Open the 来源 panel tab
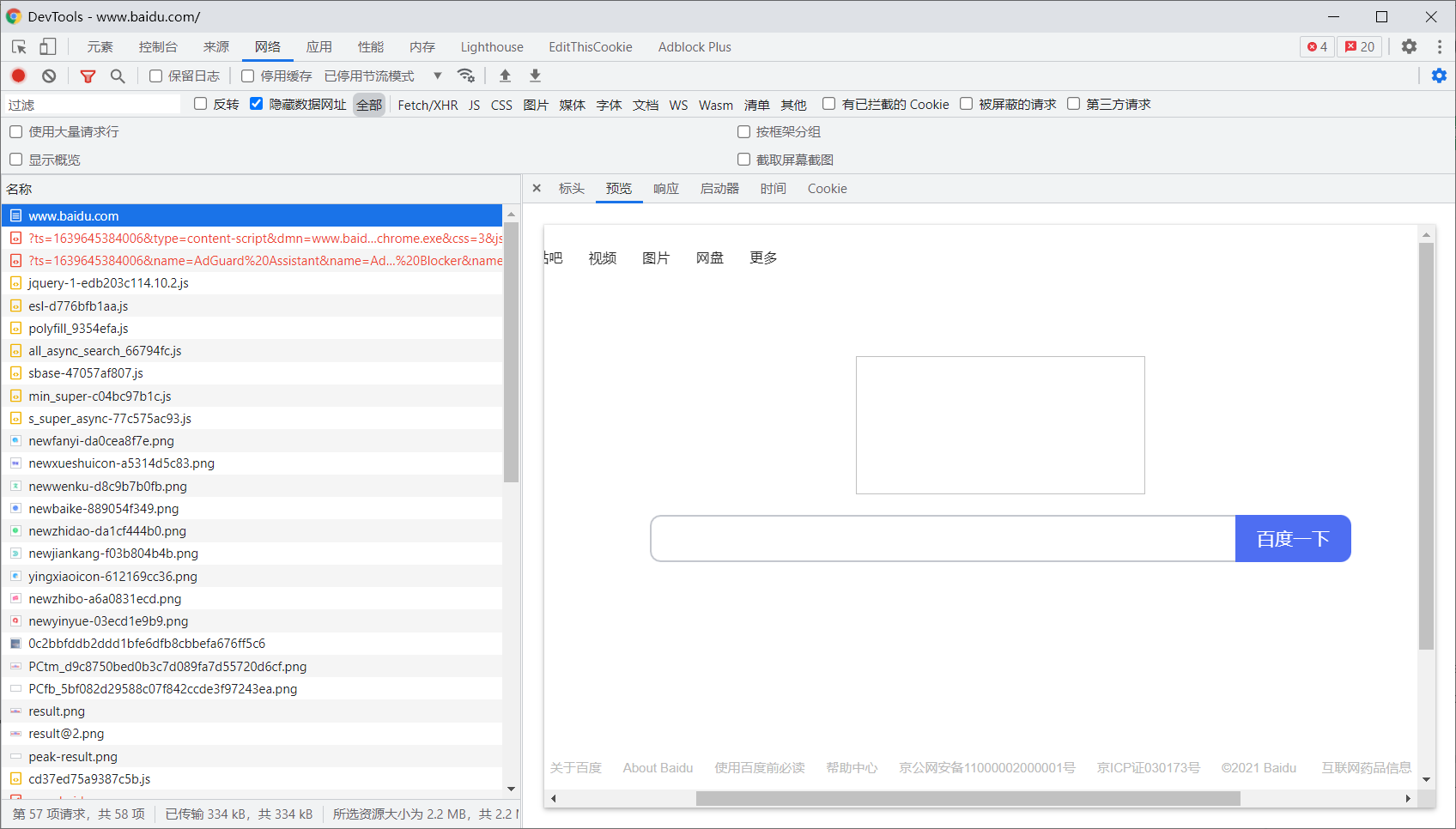The width and height of the screenshot is (1456, 829). click(216, 47)
